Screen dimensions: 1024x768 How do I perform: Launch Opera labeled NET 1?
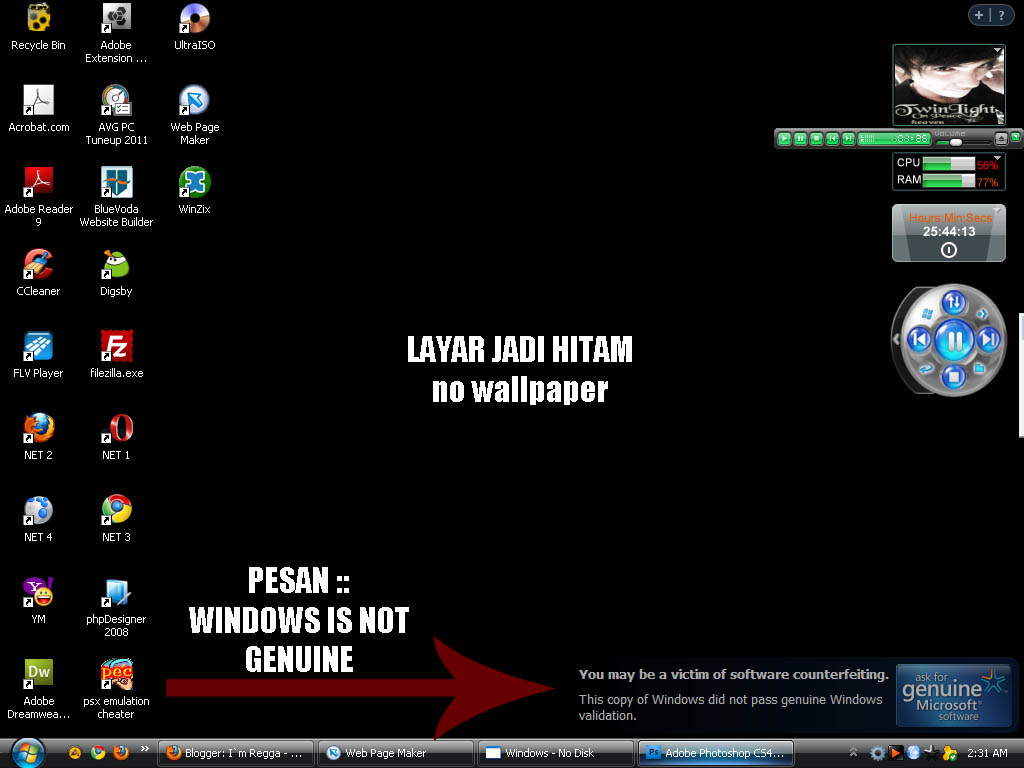pyautogui.click(x=116, y=437)
